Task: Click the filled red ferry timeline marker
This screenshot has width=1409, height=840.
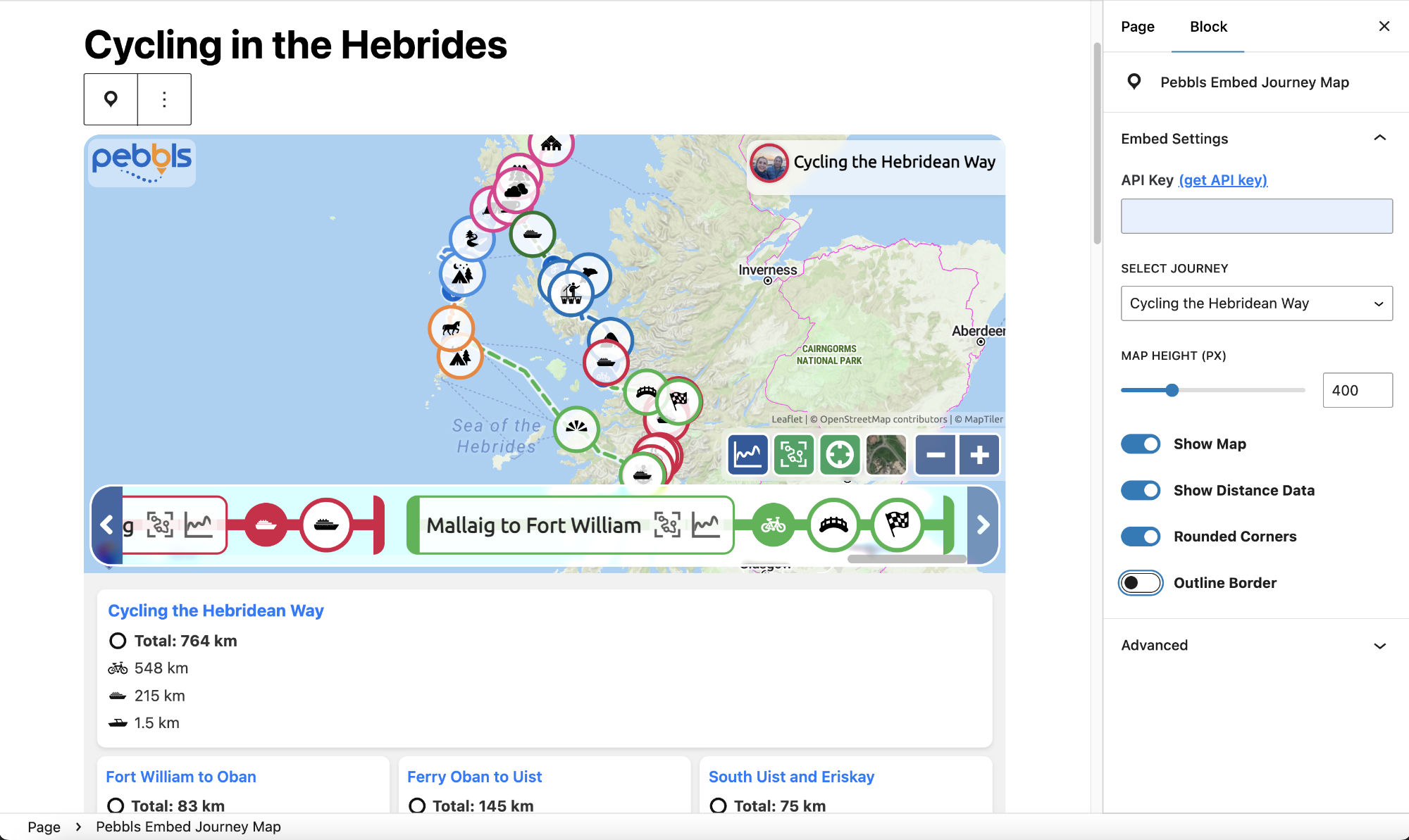Action: 266,525
